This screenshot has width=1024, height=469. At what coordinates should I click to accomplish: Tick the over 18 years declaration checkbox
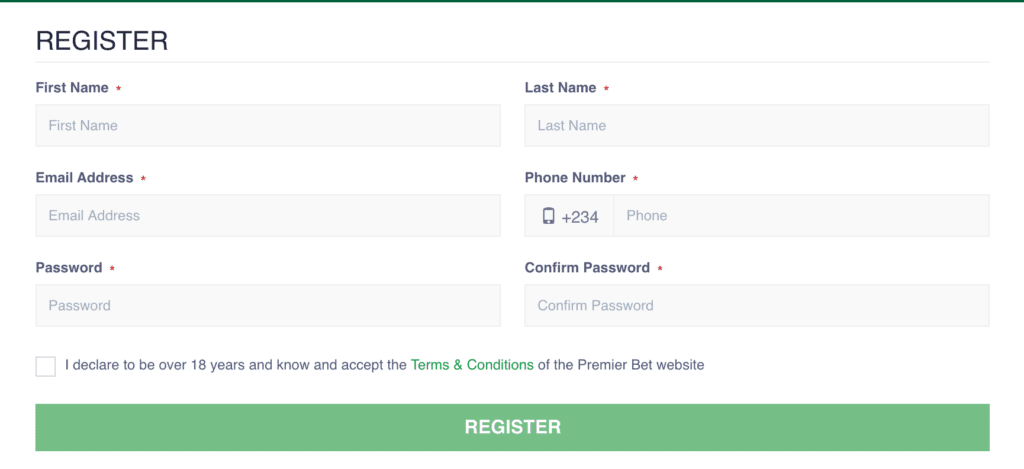click(x=46, y=366)
